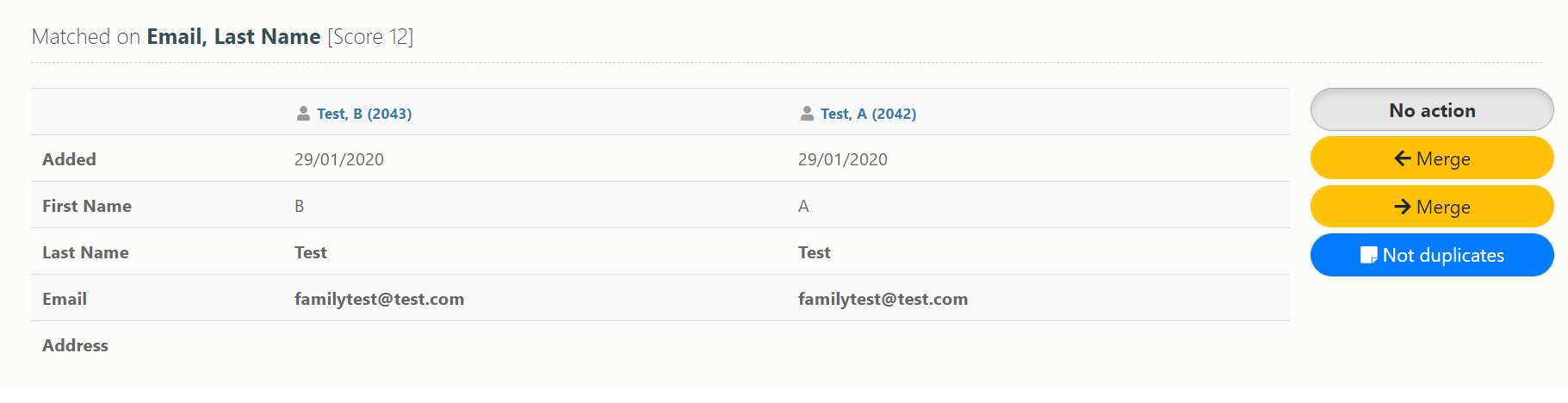Screen dimensions: 1568x403
Task: Click the Matched on Email, Last Name heading
Action: tap(222, 37)
